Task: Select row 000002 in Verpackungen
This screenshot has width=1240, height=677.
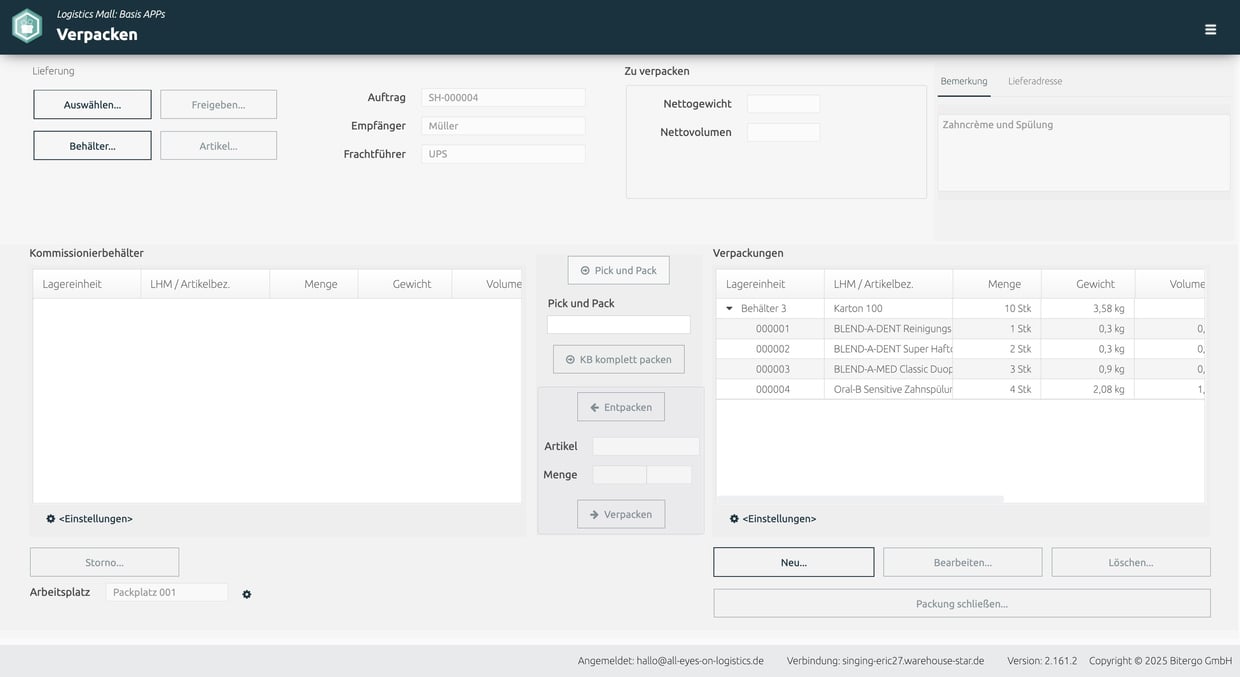Action: tap(960, 349)
